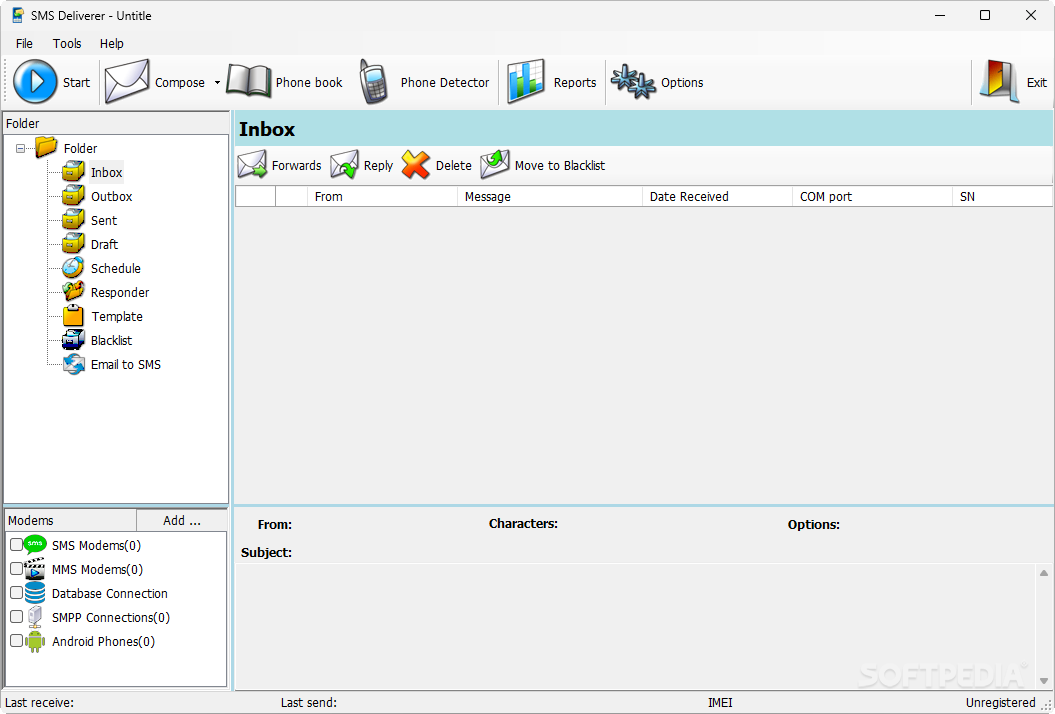This screenshot has width=1055, height=714.
Task: Sort by the COM port column header
Action: pyautogui.click(x=873, y=197)
